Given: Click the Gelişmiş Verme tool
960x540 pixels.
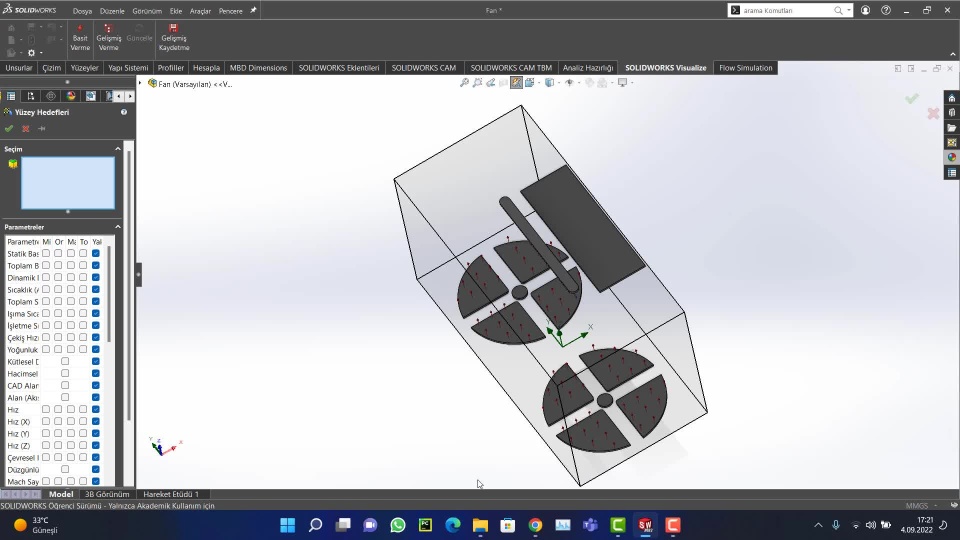Looking at the screenshot, I should pos(108,37).
